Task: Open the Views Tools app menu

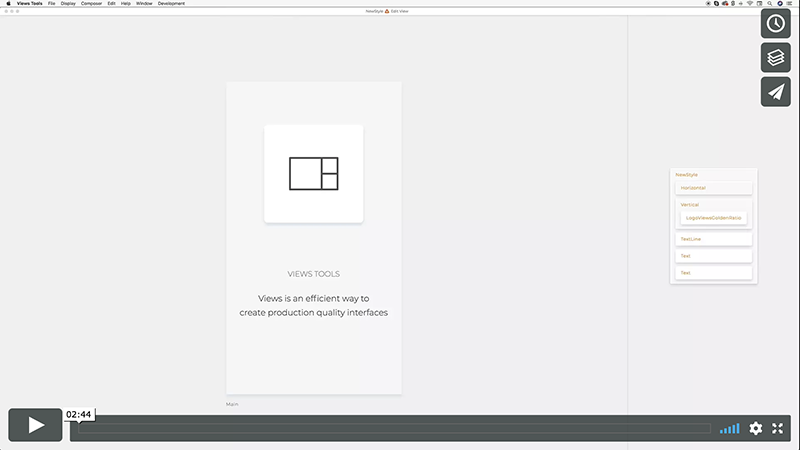Action: 30,4
